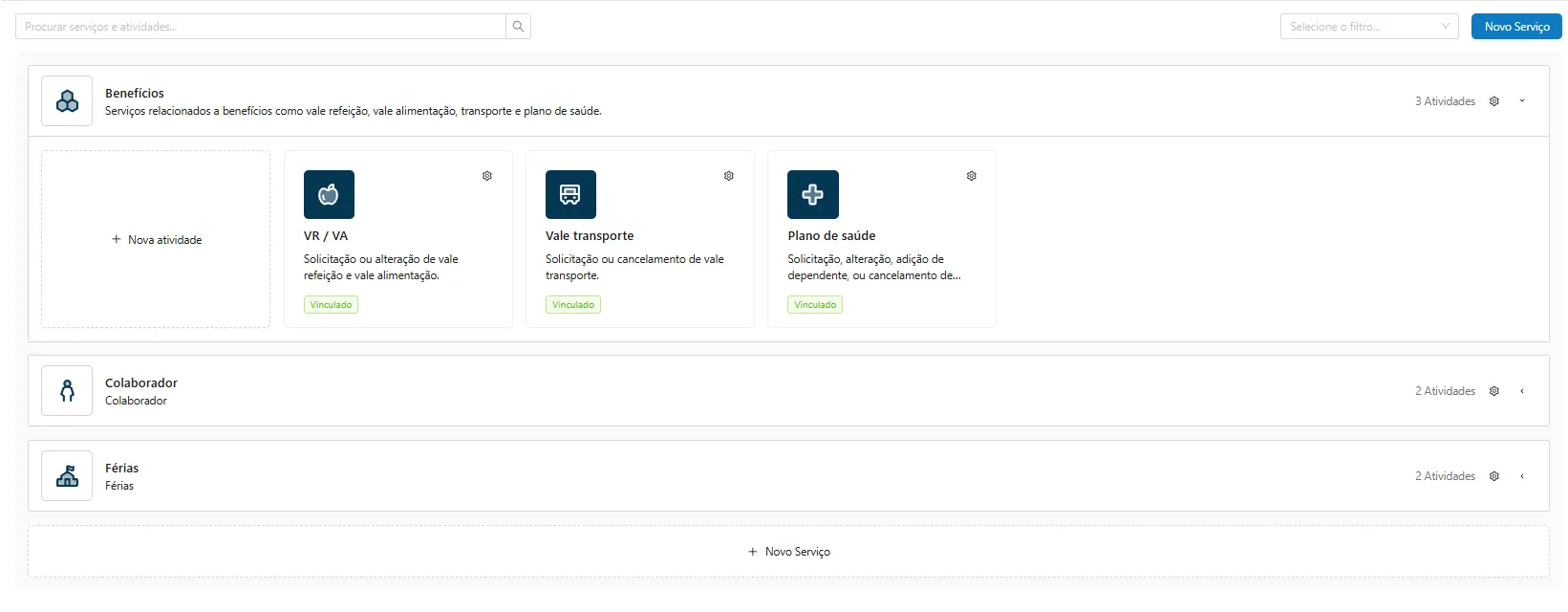Open Benefícios service settings gear

[1494, 101]
